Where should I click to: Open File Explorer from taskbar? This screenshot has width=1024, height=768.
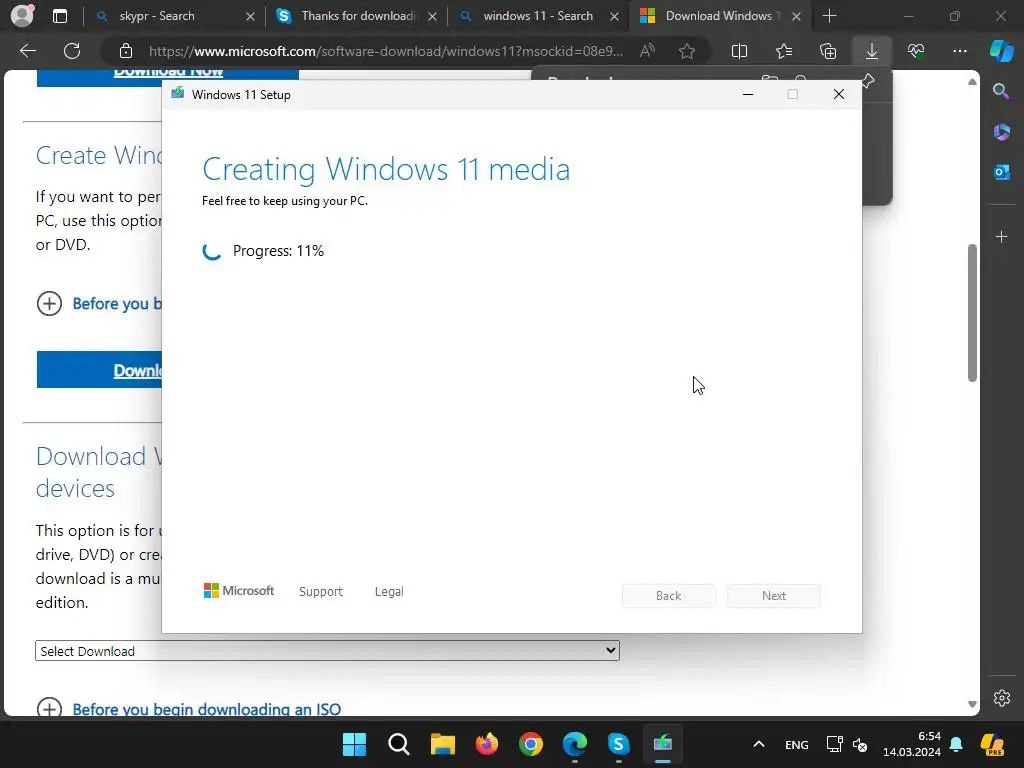(x=443, y=744)
